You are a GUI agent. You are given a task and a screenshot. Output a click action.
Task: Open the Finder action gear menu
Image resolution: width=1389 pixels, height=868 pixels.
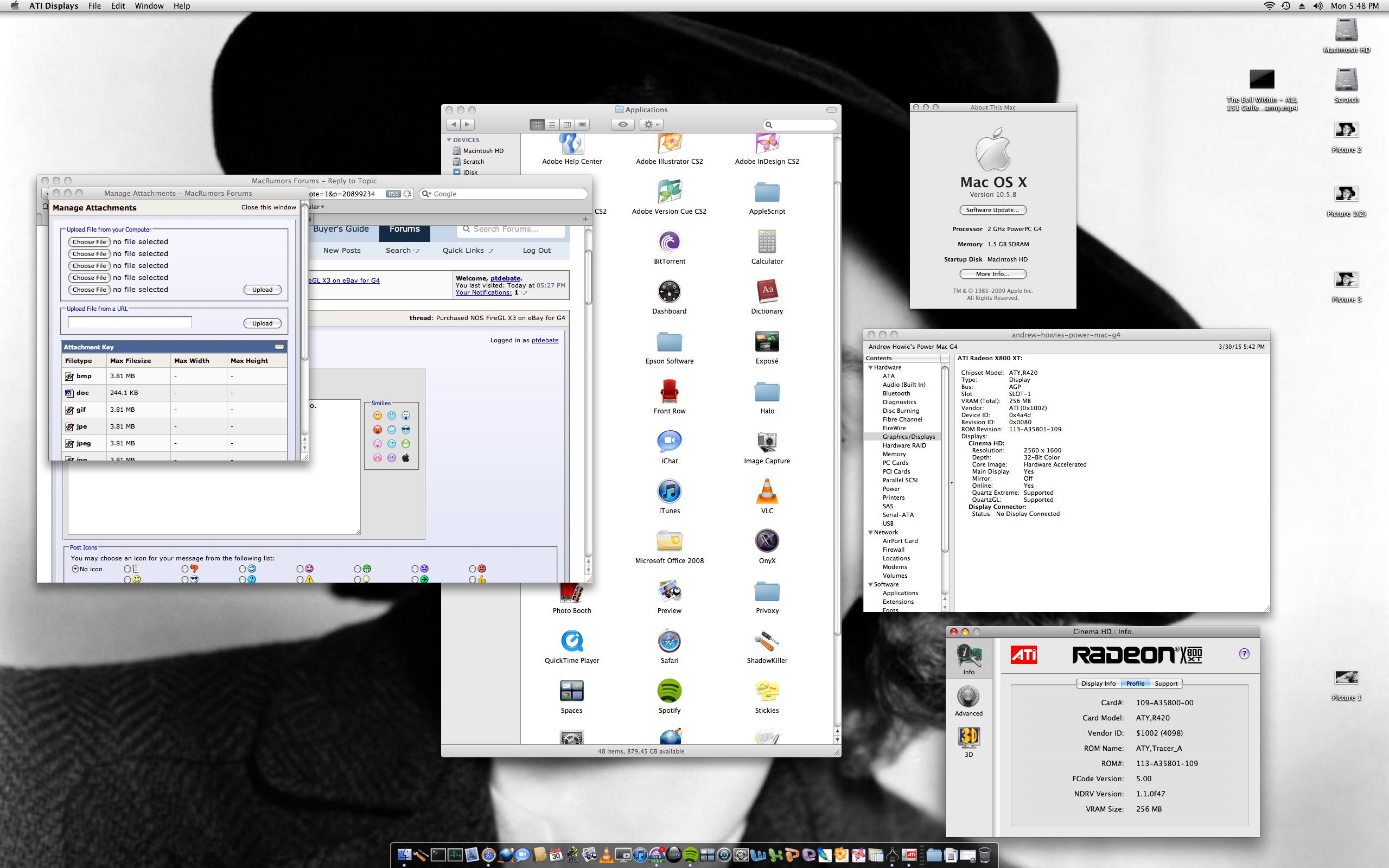[651, 125]
